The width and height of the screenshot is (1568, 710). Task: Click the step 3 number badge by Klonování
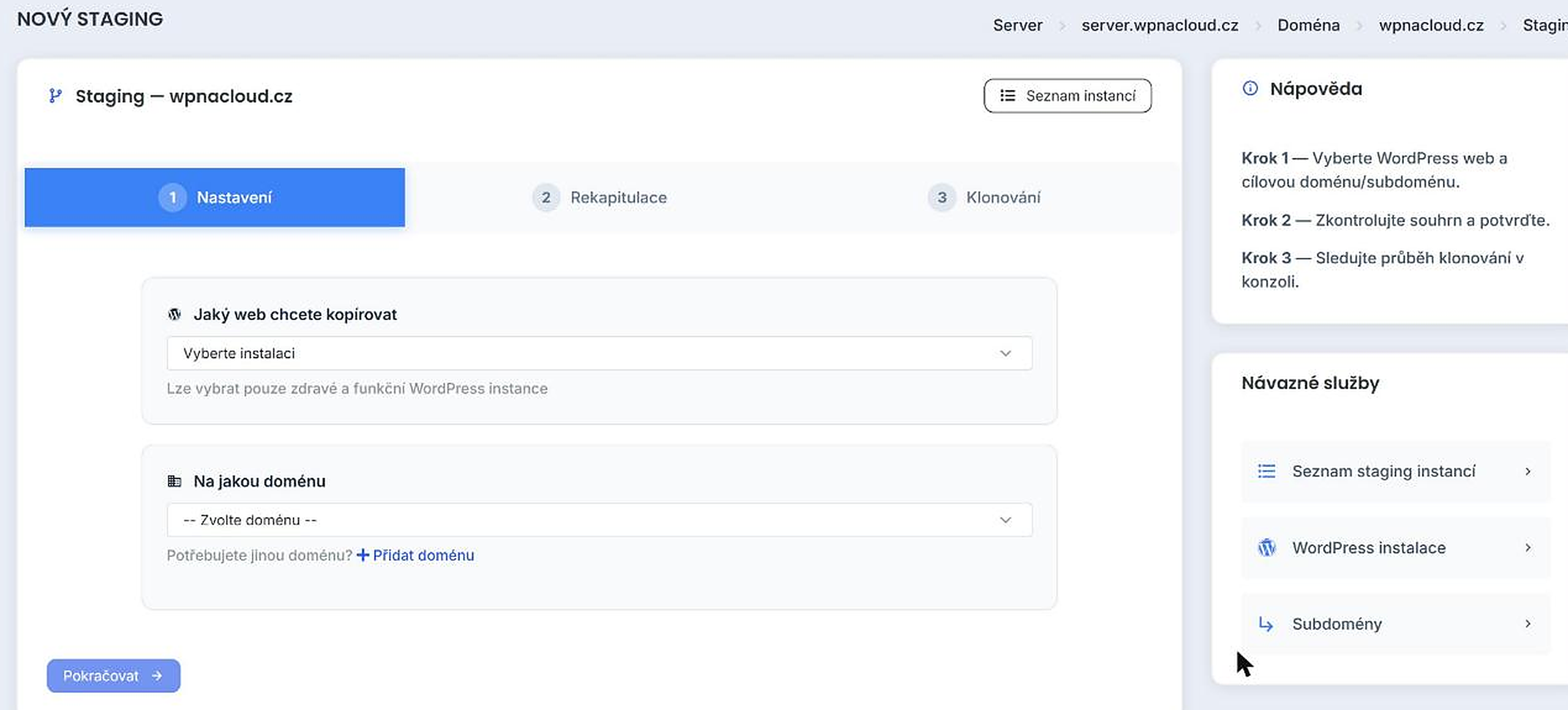942,198
